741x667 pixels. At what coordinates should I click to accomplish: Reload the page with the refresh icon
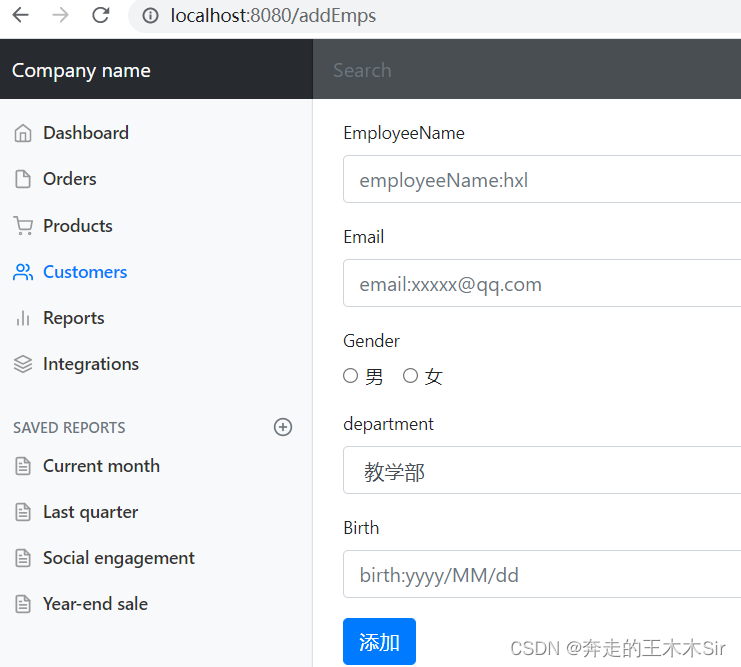pos(100,16)
